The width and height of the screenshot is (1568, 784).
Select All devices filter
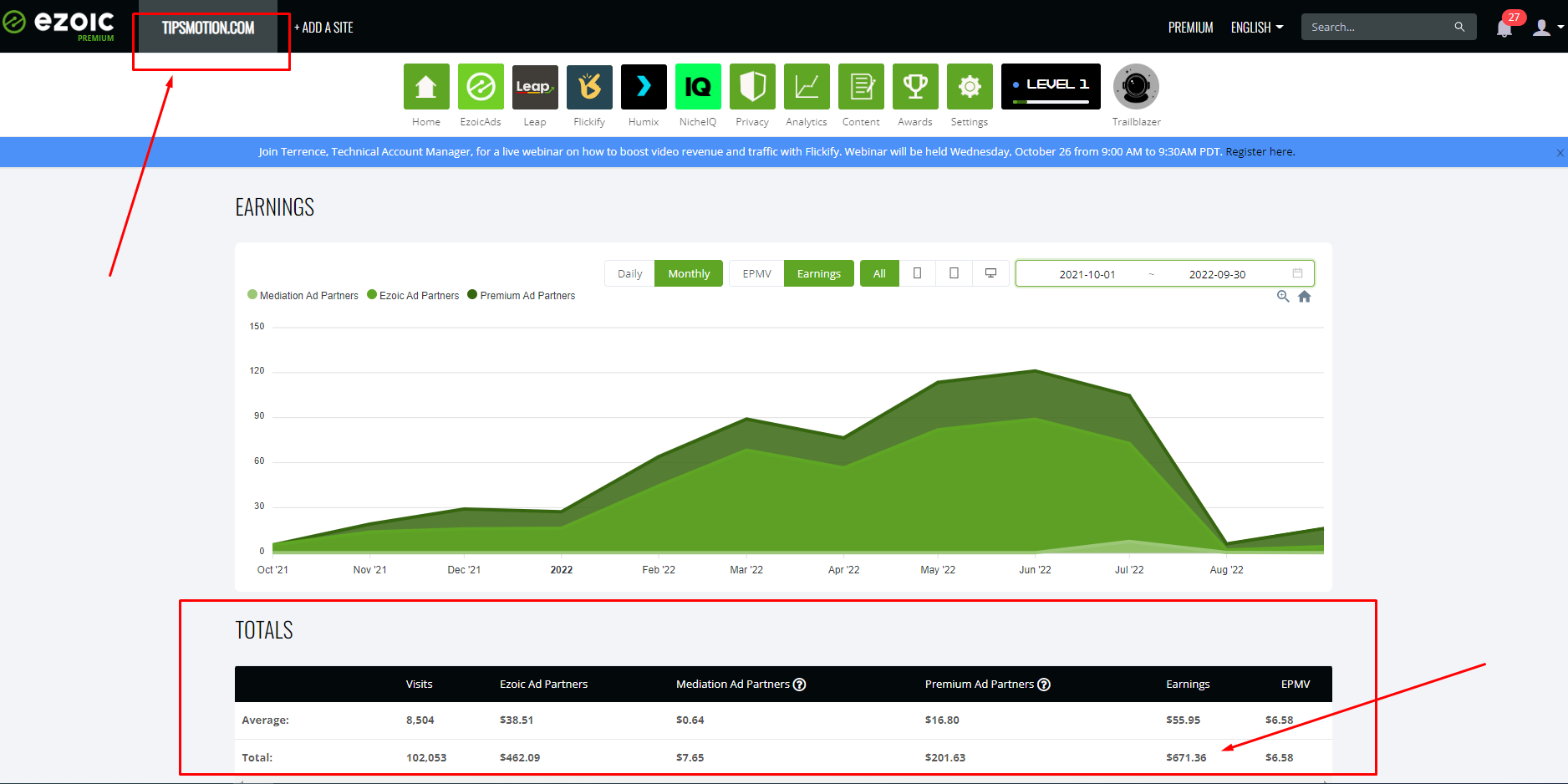point(879,273)
